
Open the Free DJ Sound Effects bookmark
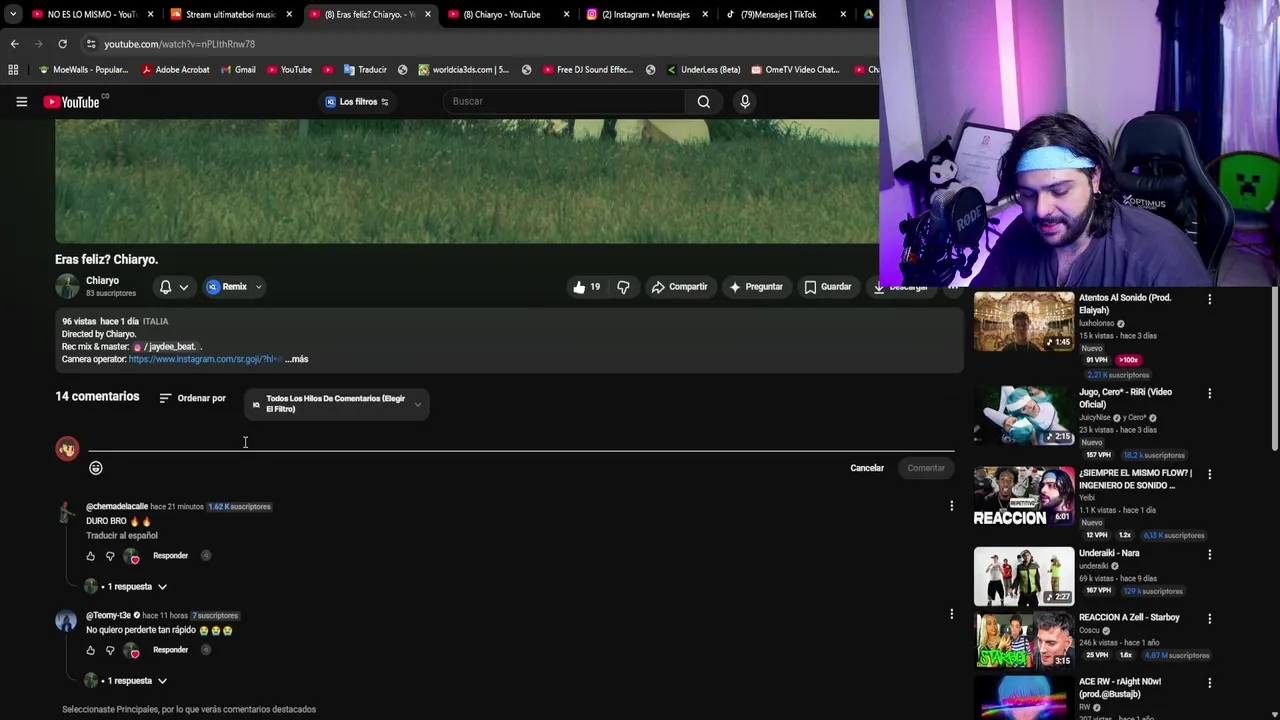588,70
